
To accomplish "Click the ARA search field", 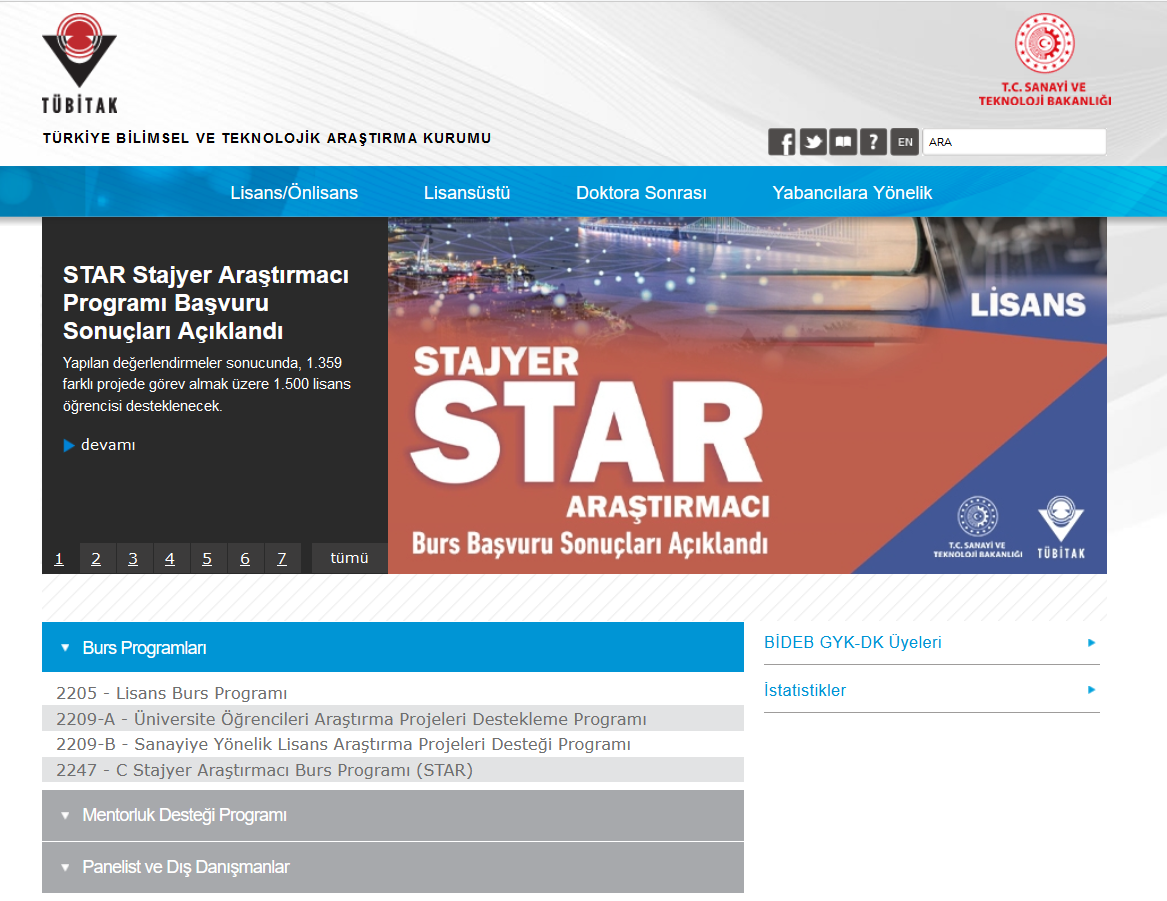I will [1014, 142].
